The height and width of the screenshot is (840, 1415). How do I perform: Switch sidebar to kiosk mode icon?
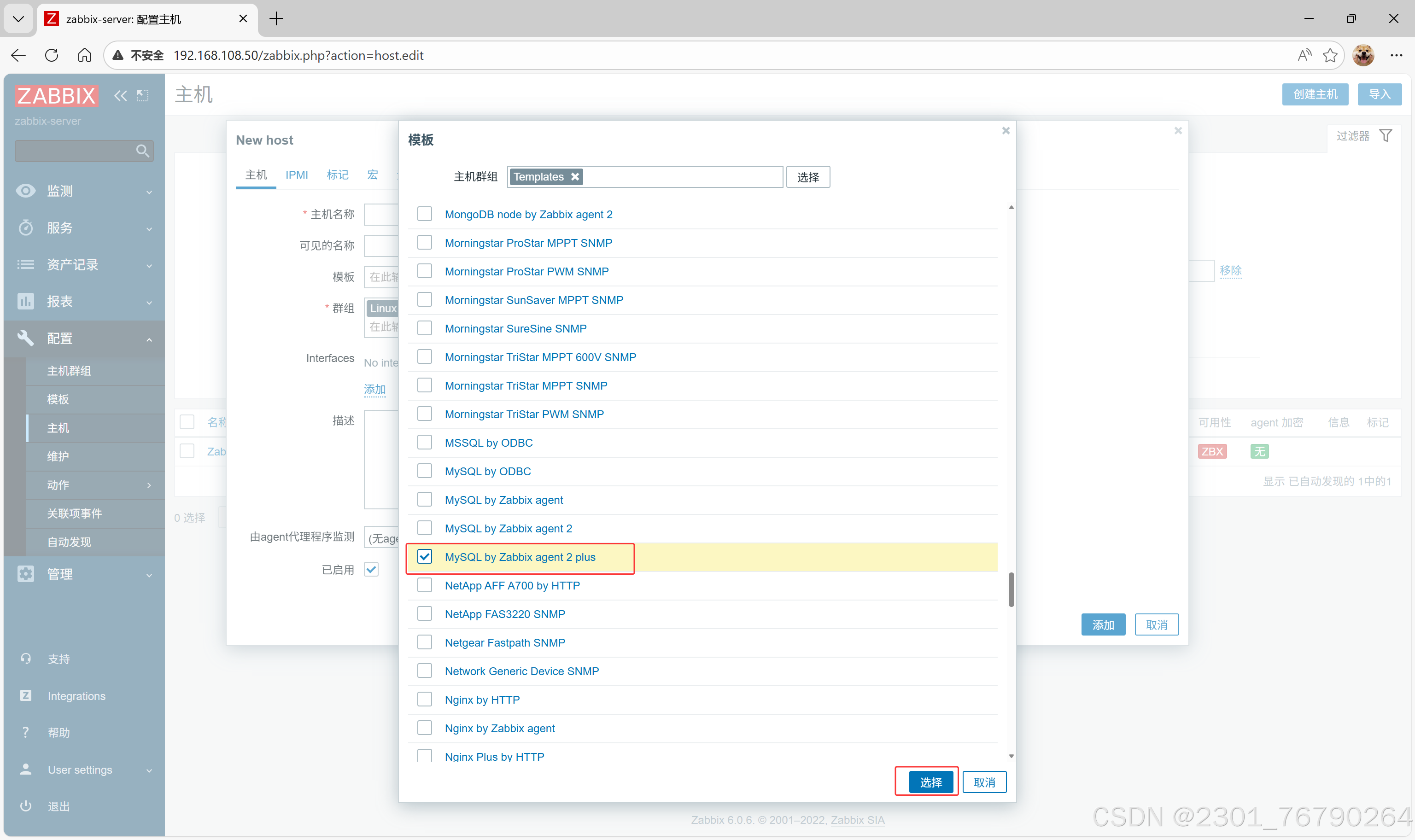[143, 96]
